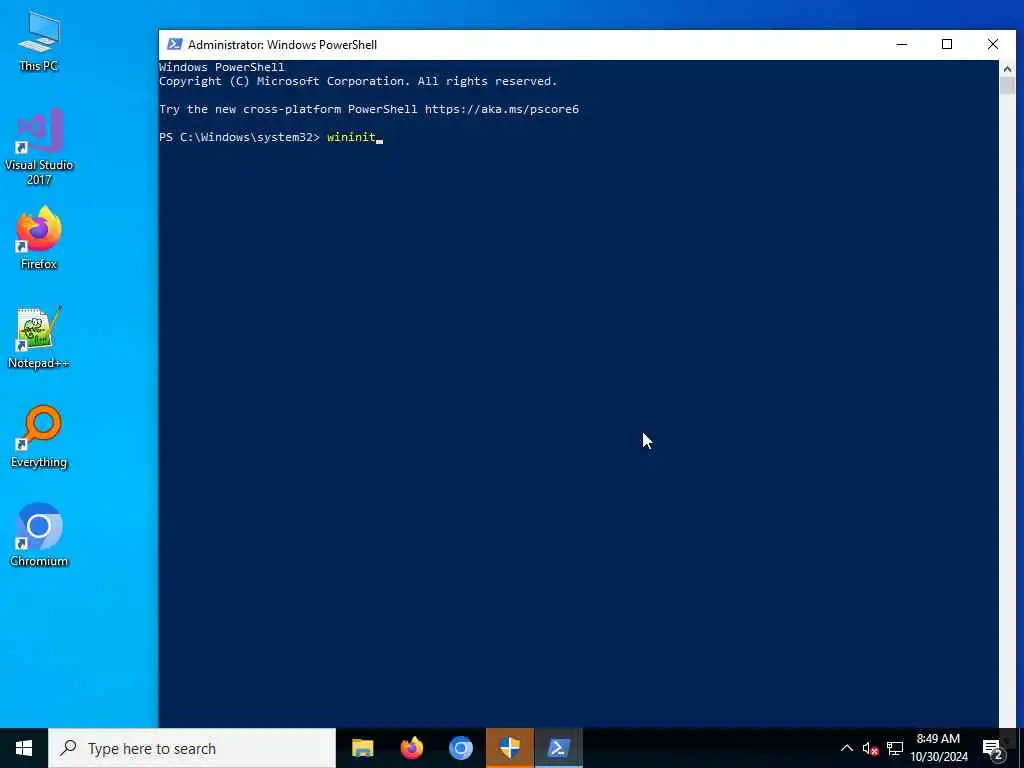Open the Windows Start menu

pos(24,748)
